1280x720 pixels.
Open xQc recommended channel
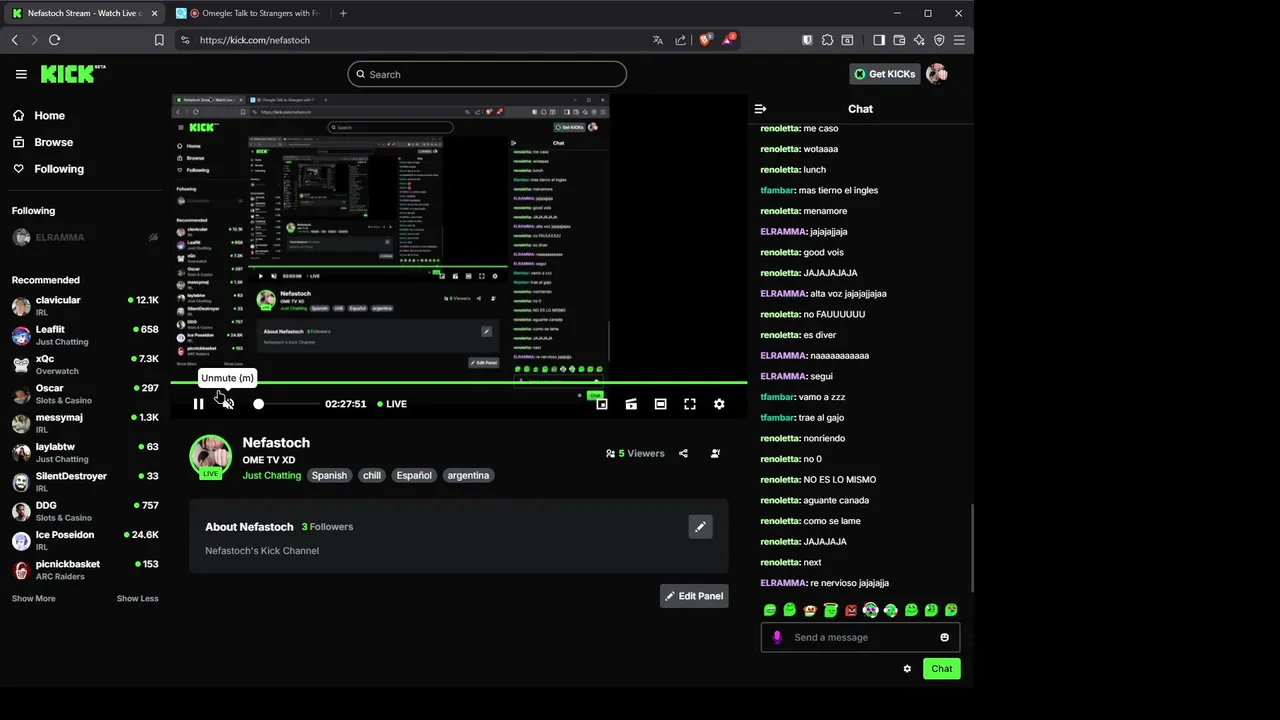(x=85, y=365)
